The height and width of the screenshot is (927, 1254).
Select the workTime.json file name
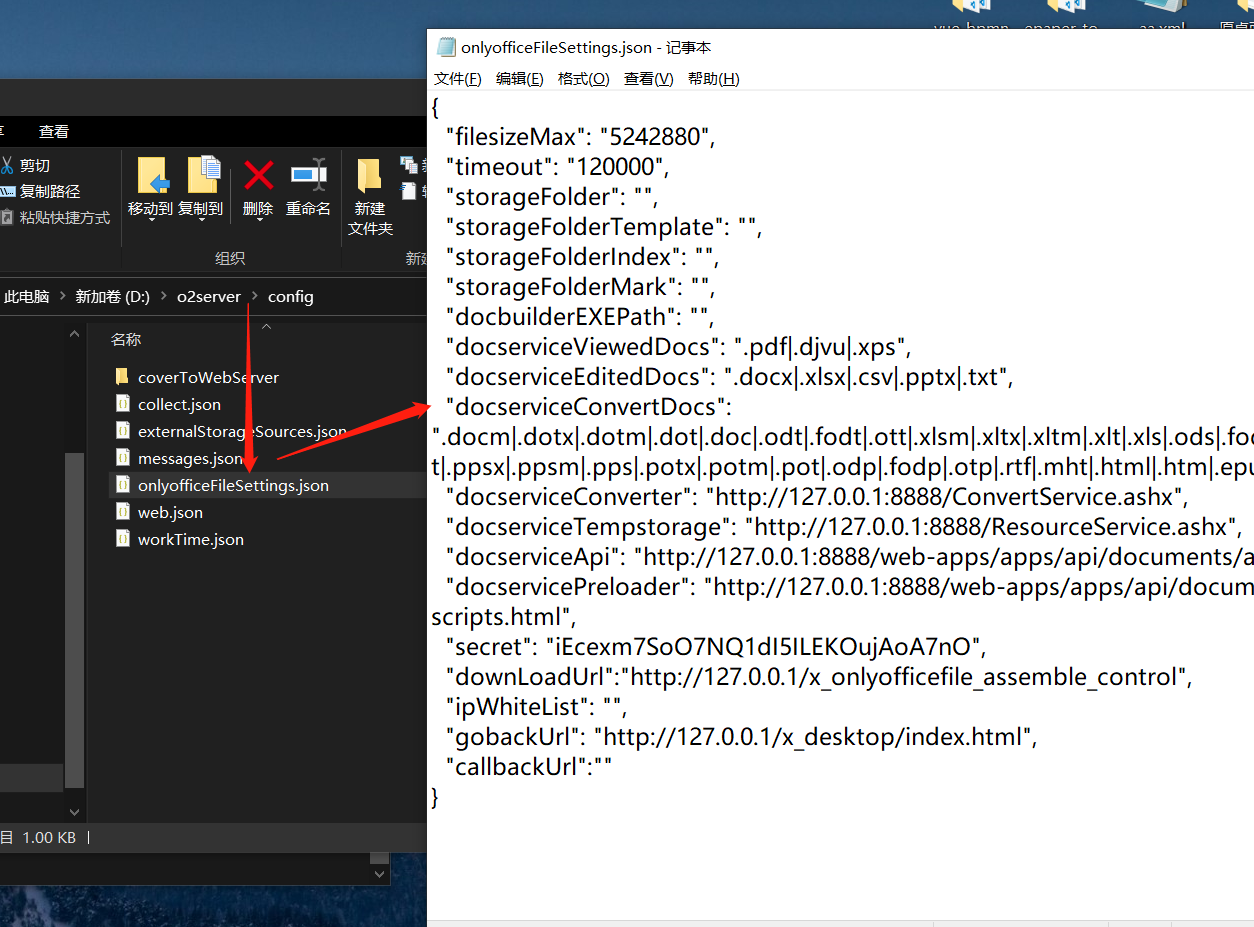tap(191, 539)
